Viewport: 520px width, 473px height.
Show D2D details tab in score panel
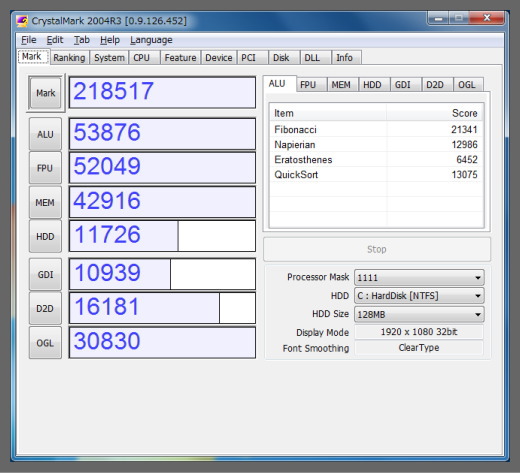[437, 85]
